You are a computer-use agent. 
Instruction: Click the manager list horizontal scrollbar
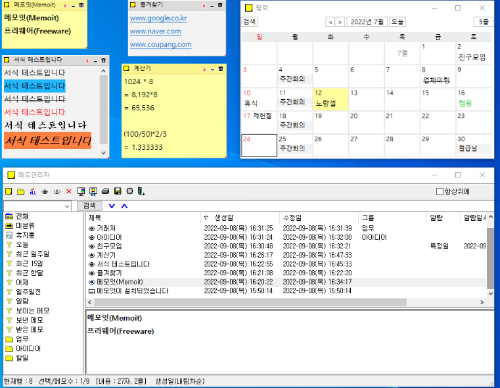250,302
